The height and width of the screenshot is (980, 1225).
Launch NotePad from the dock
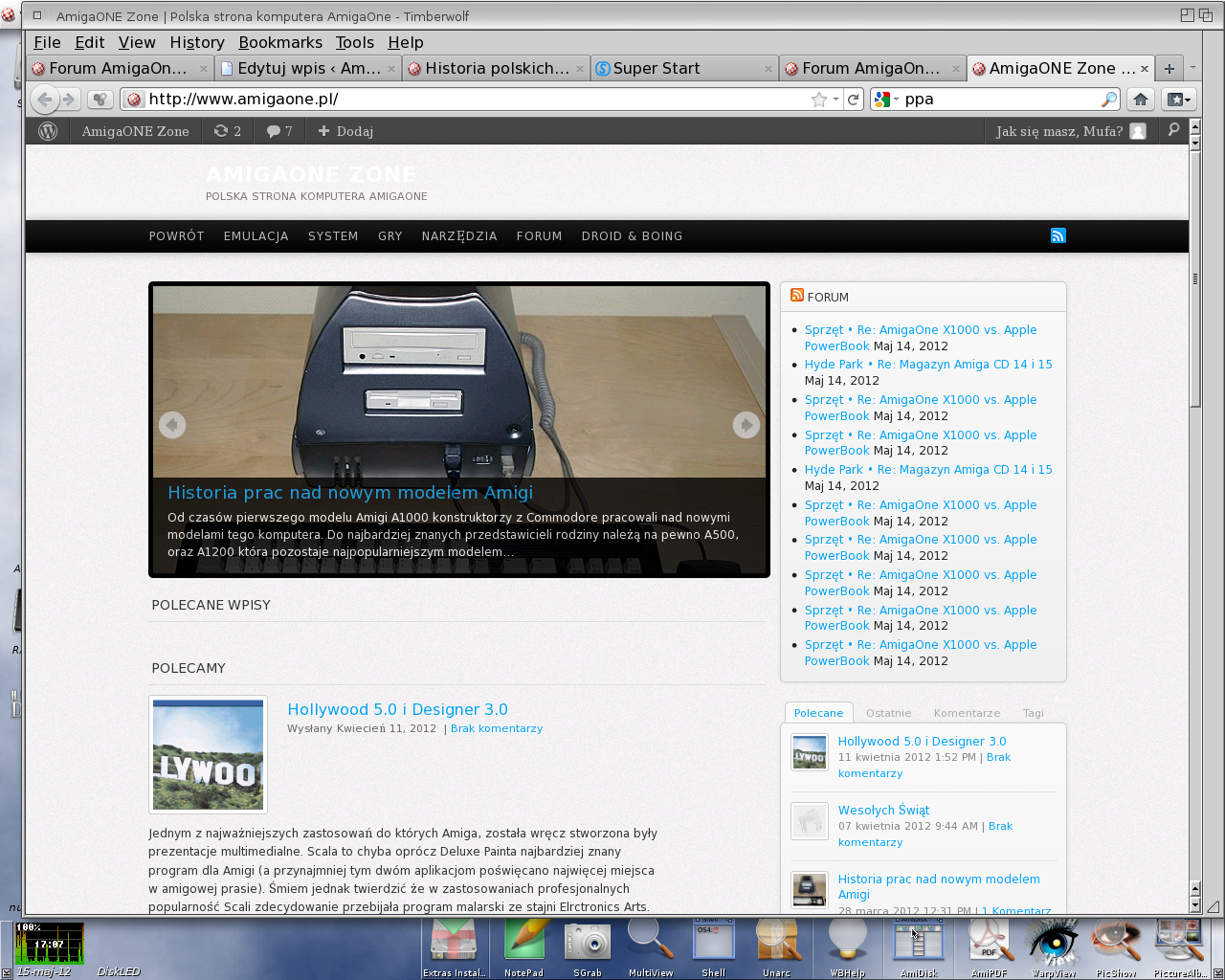point(523,947)
